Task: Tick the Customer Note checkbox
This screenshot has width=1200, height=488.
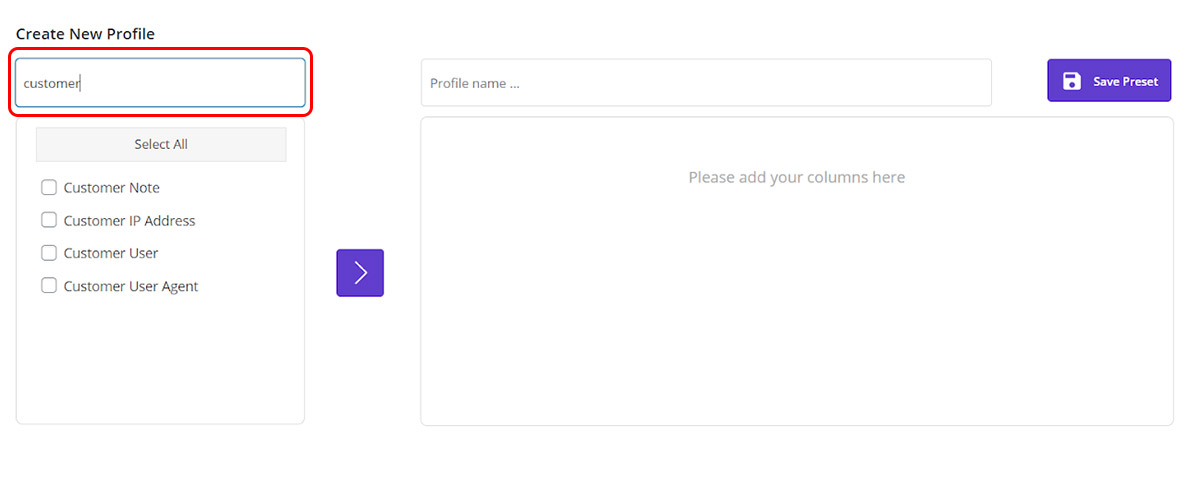Action: point(49,187)
